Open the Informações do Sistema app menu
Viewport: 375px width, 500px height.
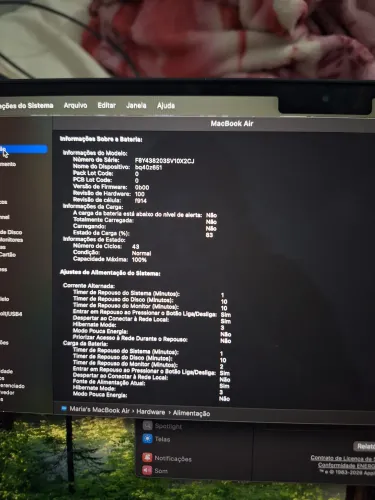(x=27, y=106)
